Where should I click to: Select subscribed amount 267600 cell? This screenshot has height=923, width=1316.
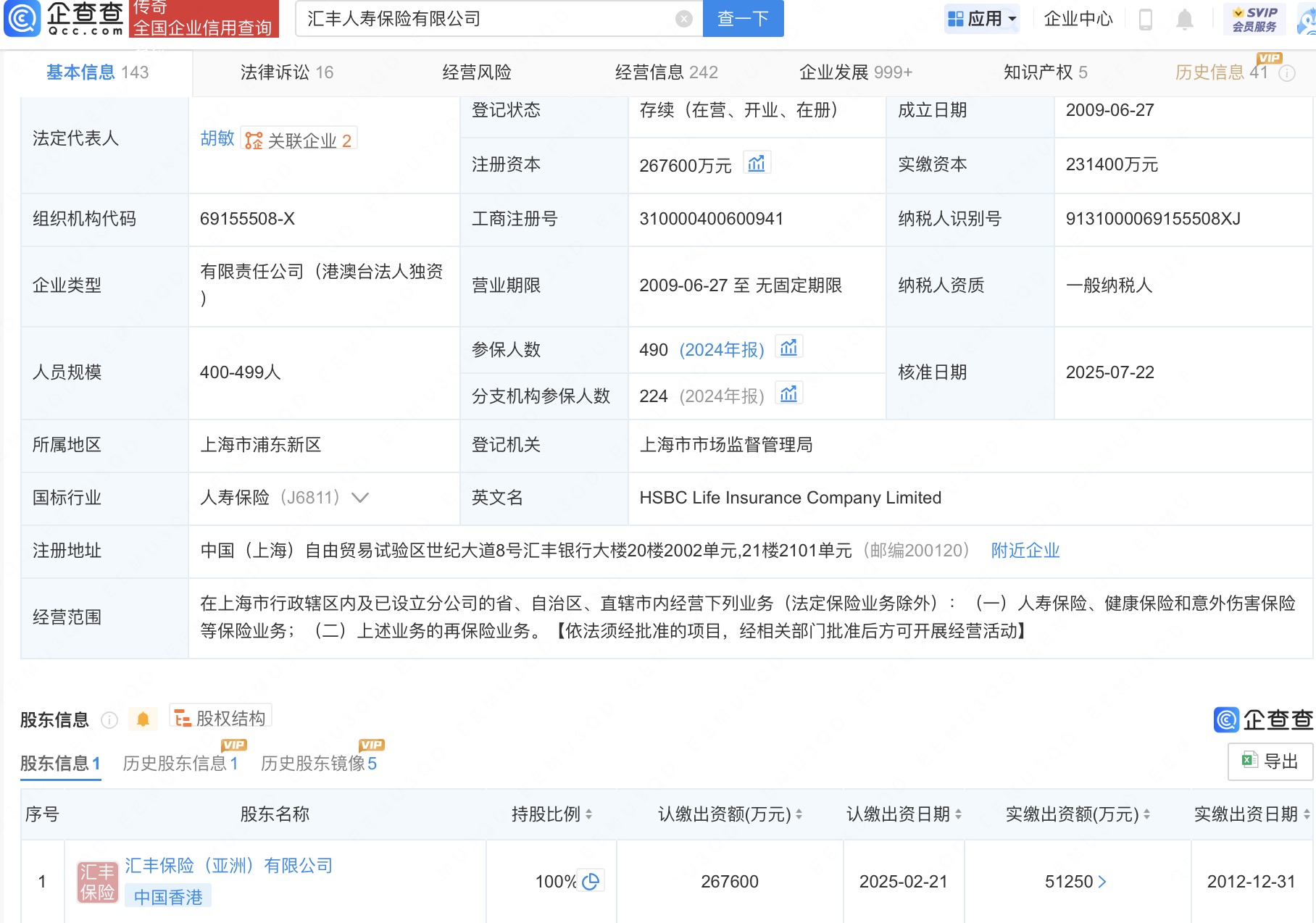[729, 882]
